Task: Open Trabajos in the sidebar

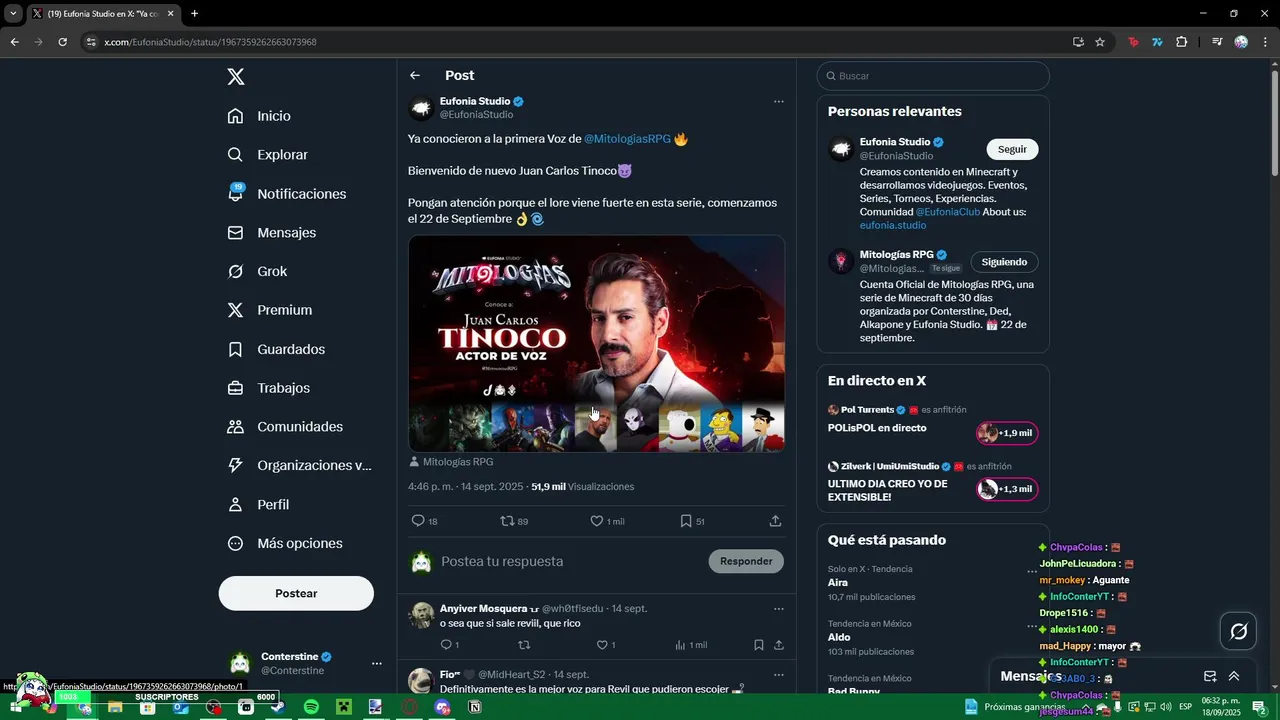Action: click(x=269, y=388)
